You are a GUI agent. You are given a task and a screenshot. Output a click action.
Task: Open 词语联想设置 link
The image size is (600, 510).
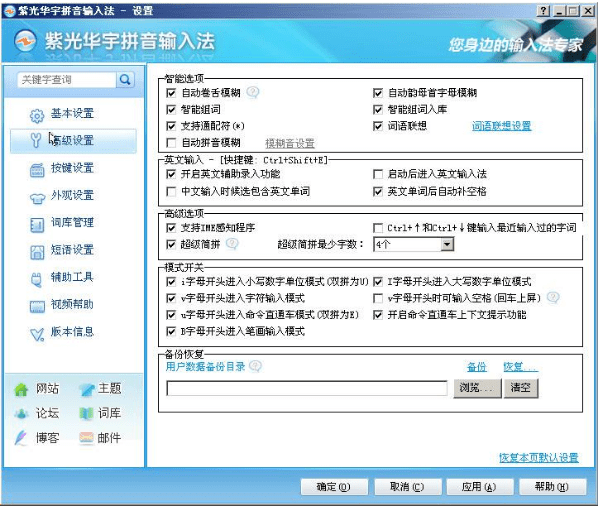501,126
